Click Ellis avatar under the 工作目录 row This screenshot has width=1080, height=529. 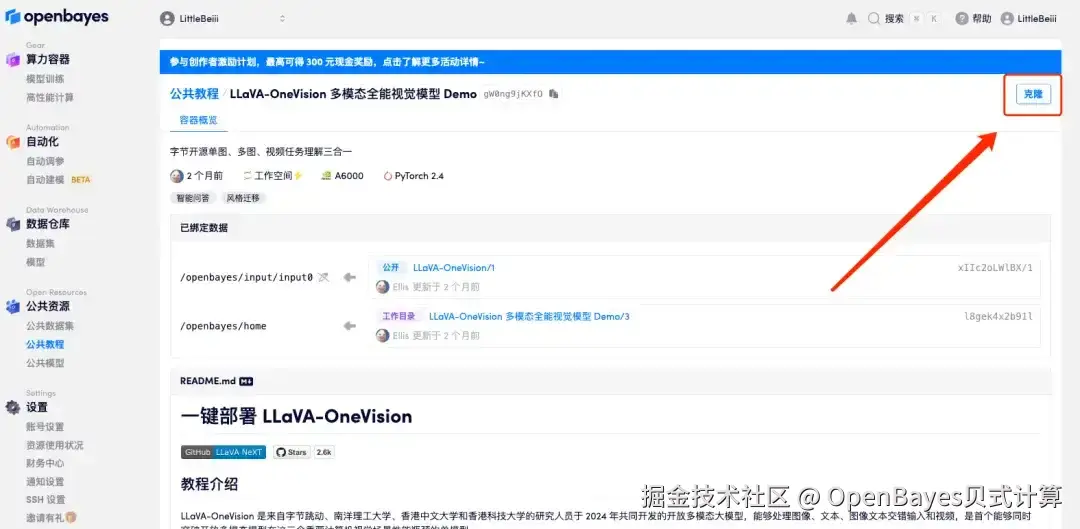tap(382, 335)
